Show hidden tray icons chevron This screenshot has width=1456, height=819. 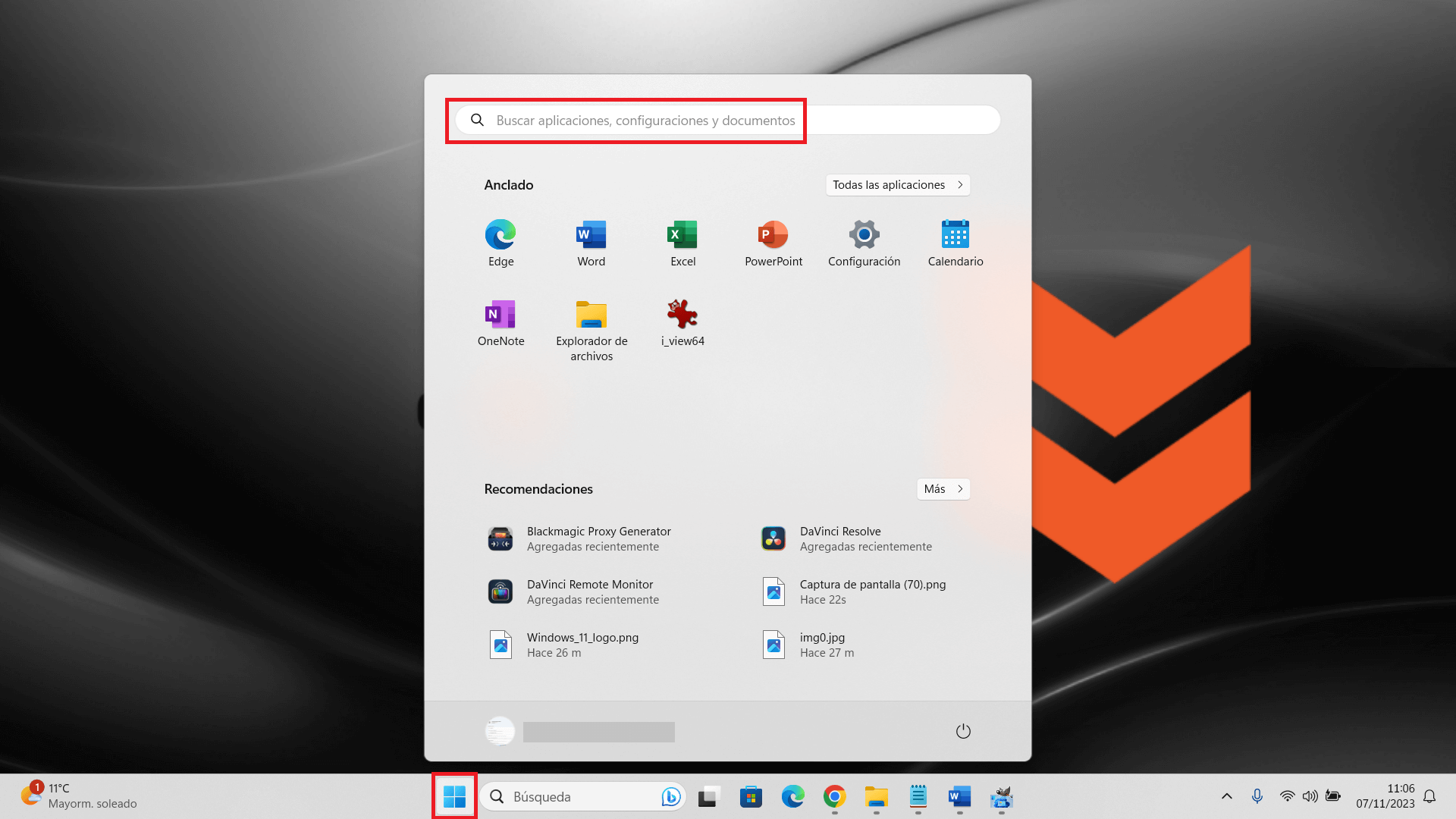pyautogui.click(x=1227, y=796)
